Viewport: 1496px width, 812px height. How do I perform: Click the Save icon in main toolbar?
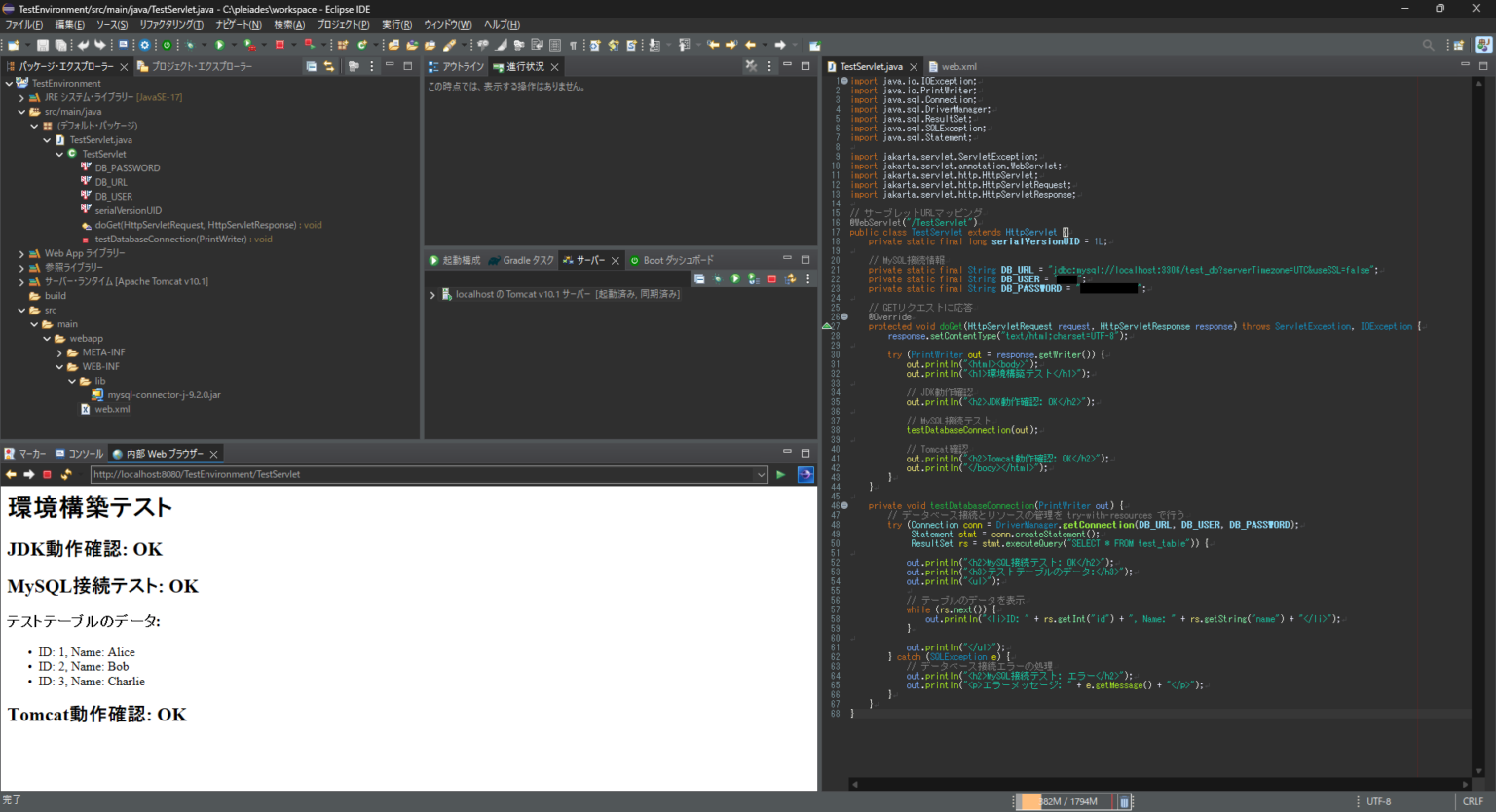tap(43, 45)
